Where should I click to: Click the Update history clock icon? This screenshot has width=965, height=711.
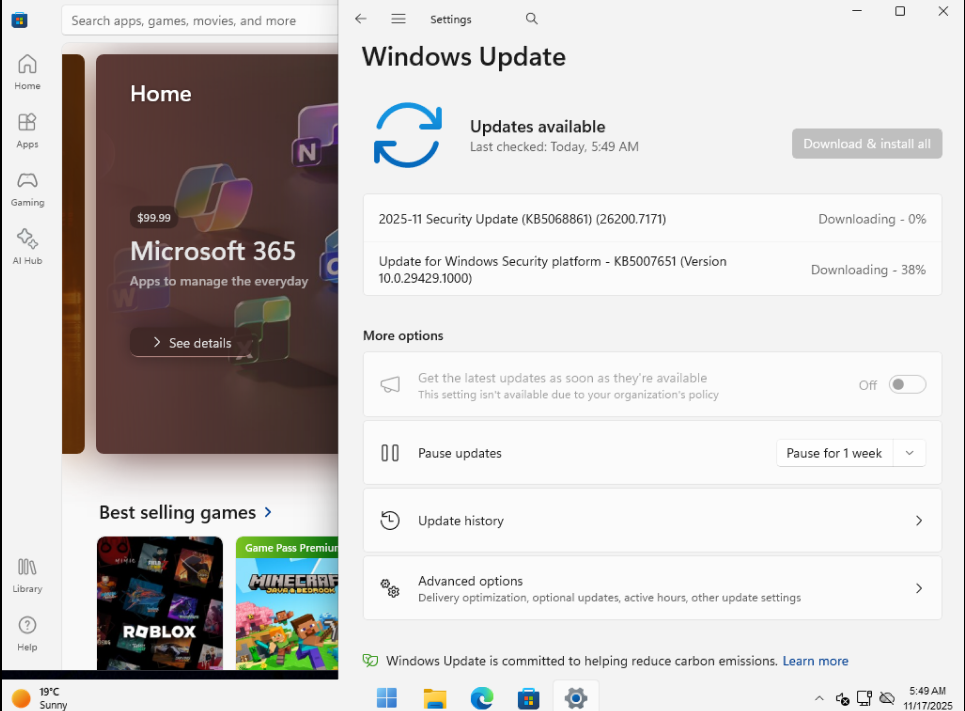tap(390, 521)
